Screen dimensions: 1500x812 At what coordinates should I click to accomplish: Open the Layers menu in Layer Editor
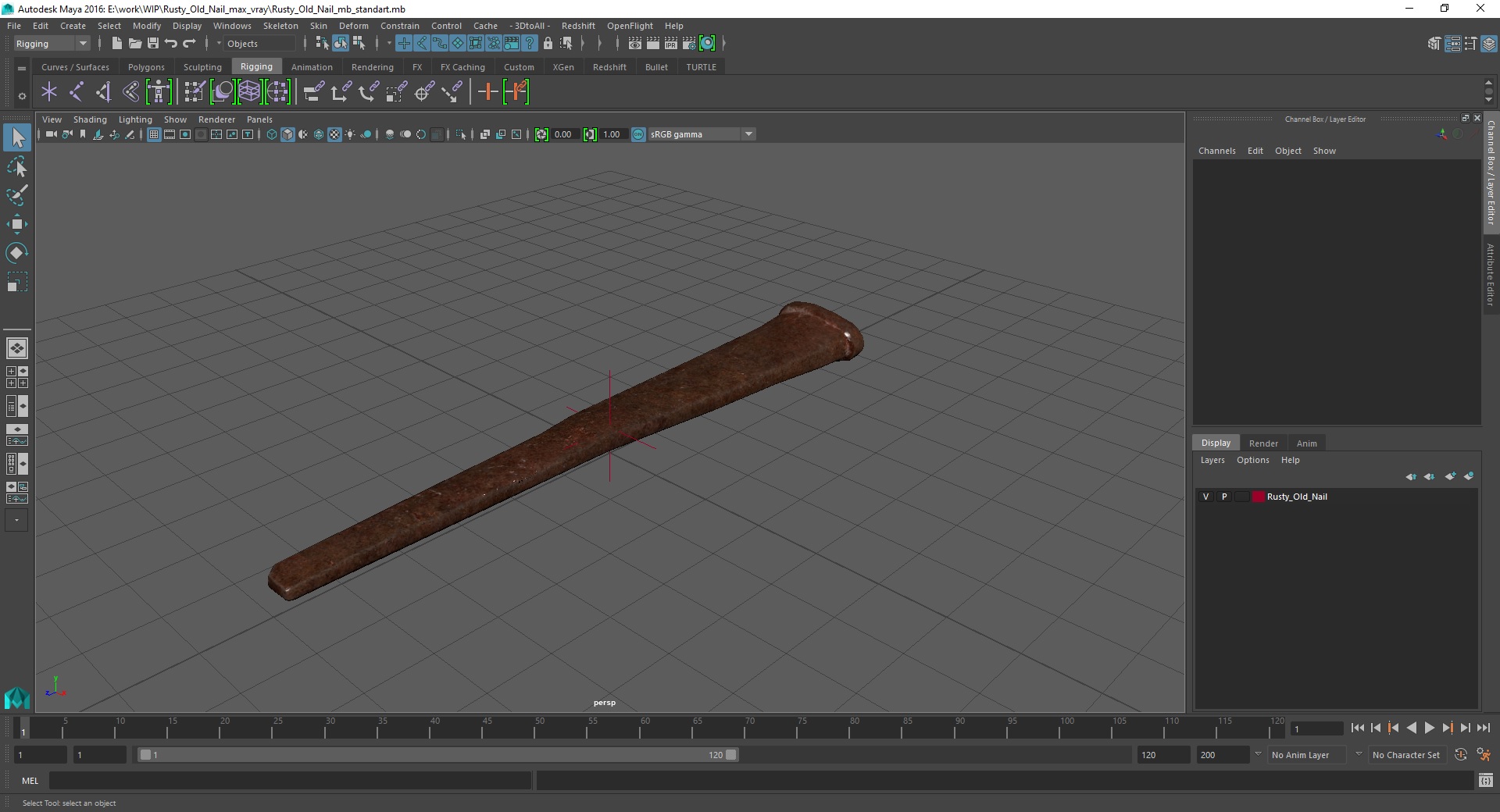pos(1212,460)
